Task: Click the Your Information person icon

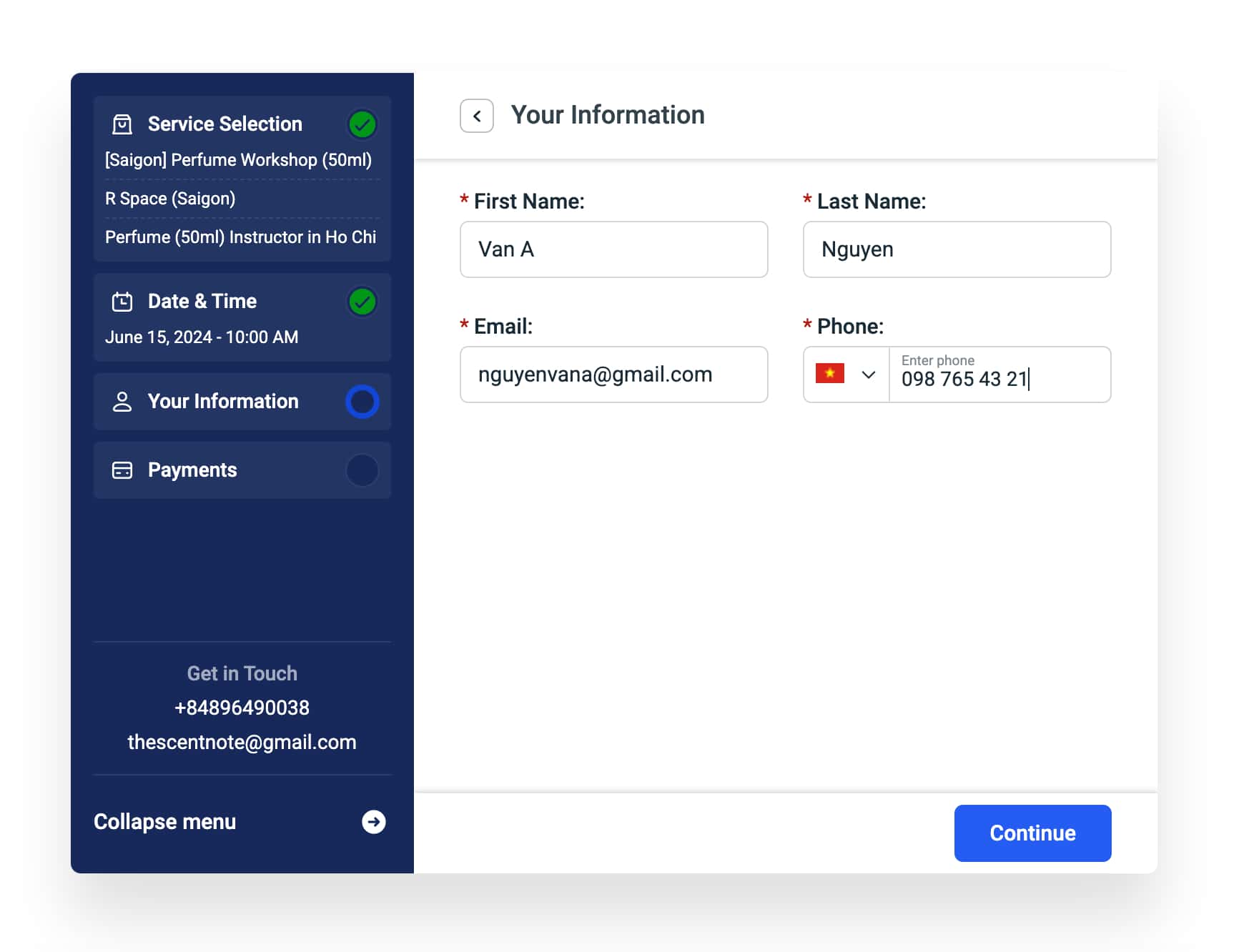Action: tap(122, 402)
